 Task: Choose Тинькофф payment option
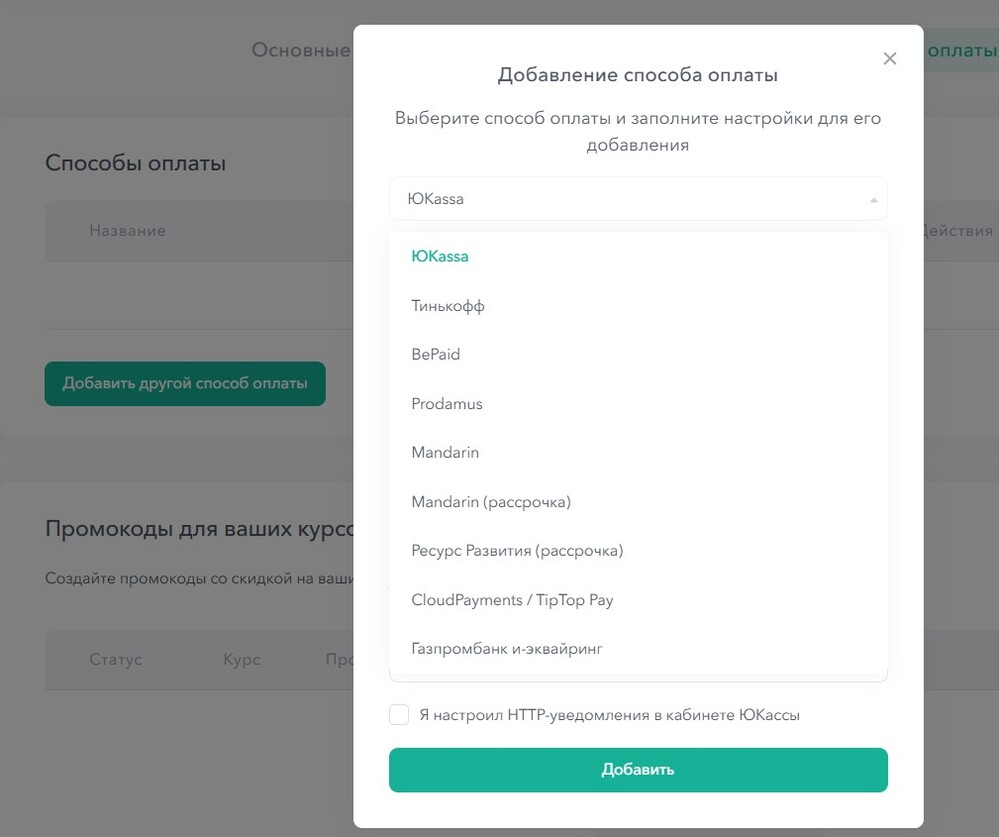pyautogui.click(x=448, y=306)
